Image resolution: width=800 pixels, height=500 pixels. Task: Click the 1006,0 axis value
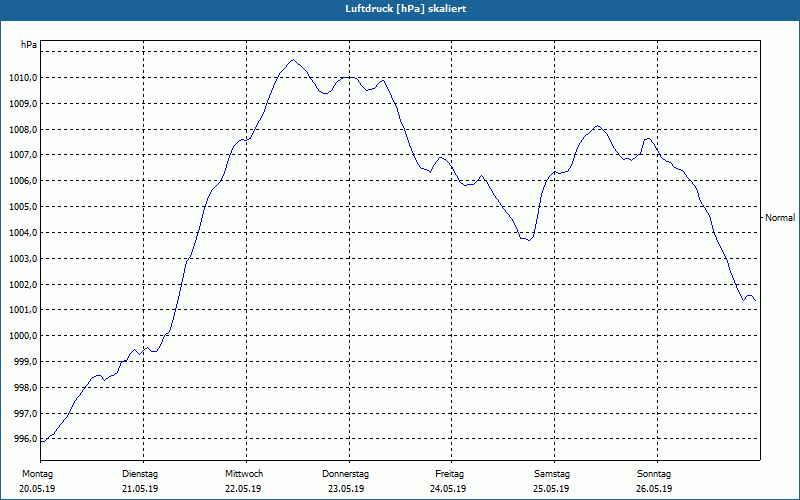[x=23, y=181]
